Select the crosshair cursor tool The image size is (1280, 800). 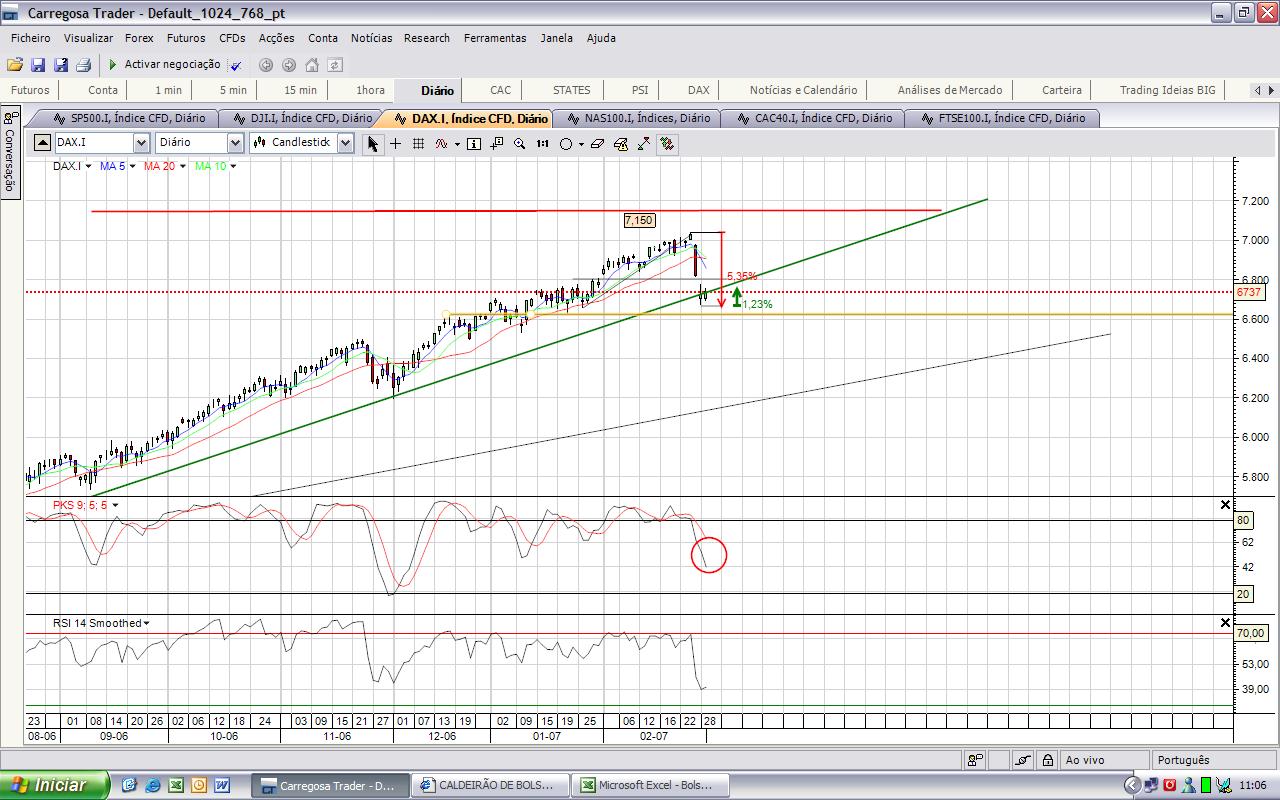coord(396,144)
